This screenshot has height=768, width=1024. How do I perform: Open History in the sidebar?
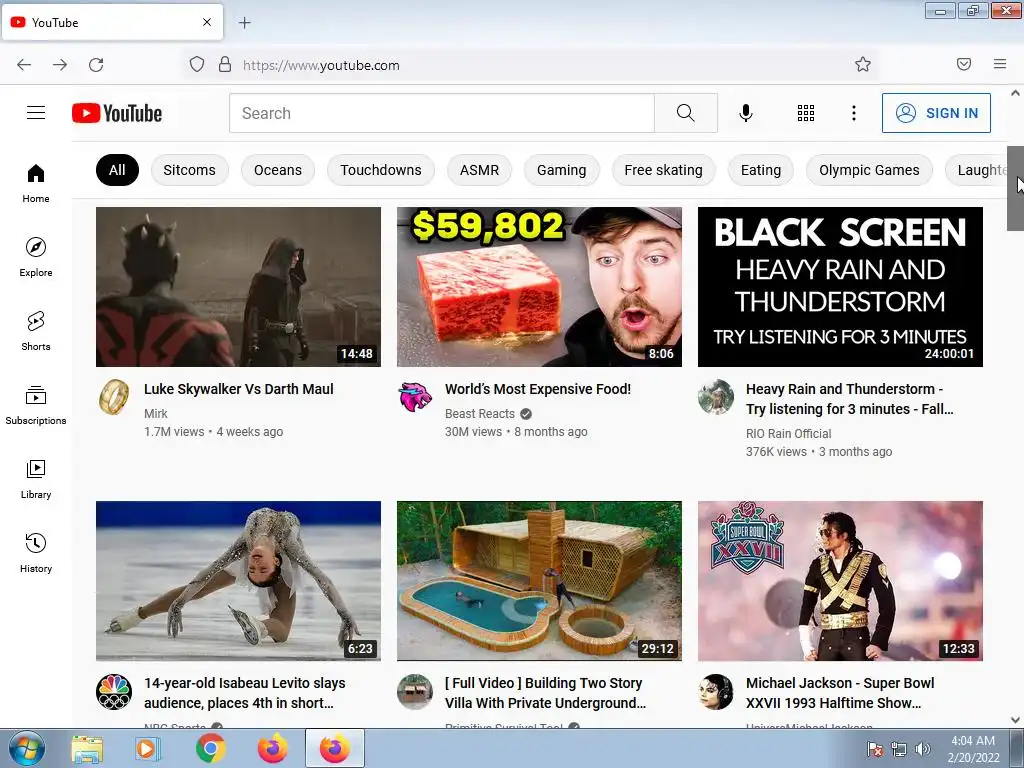point(36,553)
